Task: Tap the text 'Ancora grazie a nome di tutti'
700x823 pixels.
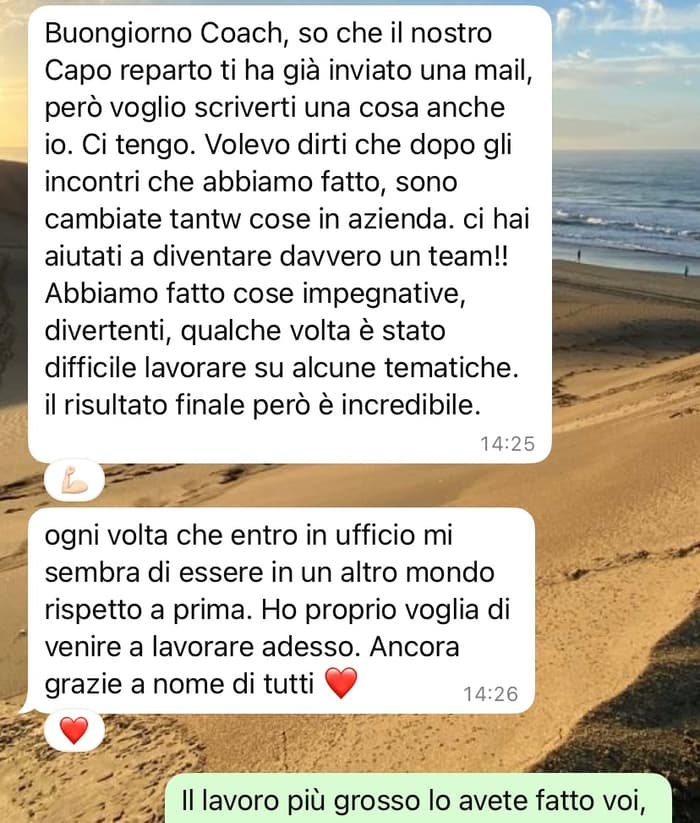Action: tap(252, 665)
